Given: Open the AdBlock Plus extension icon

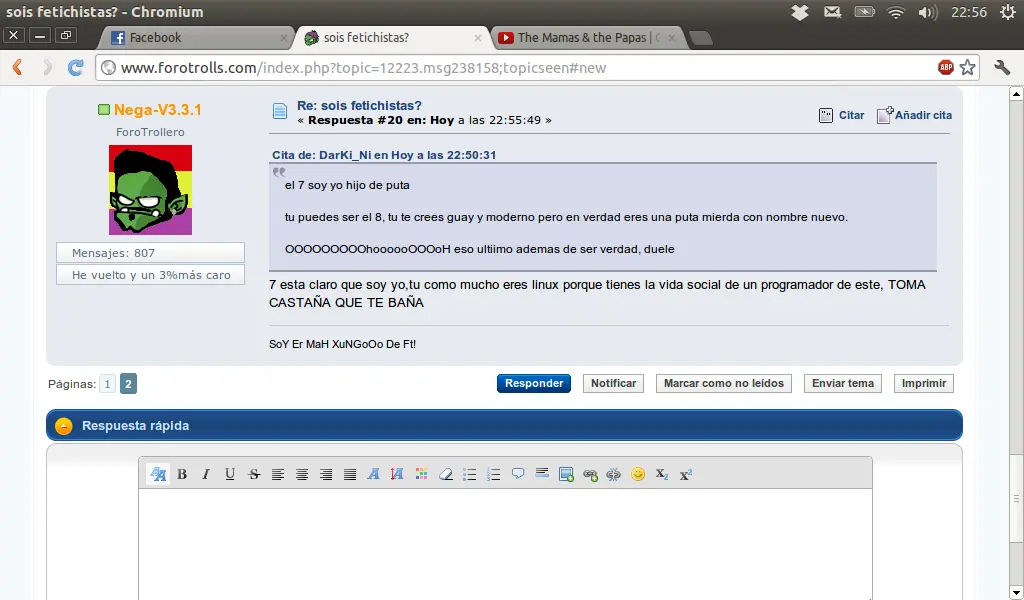Looking at the screenshot, I should pyautogui.click(x=946, y=67).
